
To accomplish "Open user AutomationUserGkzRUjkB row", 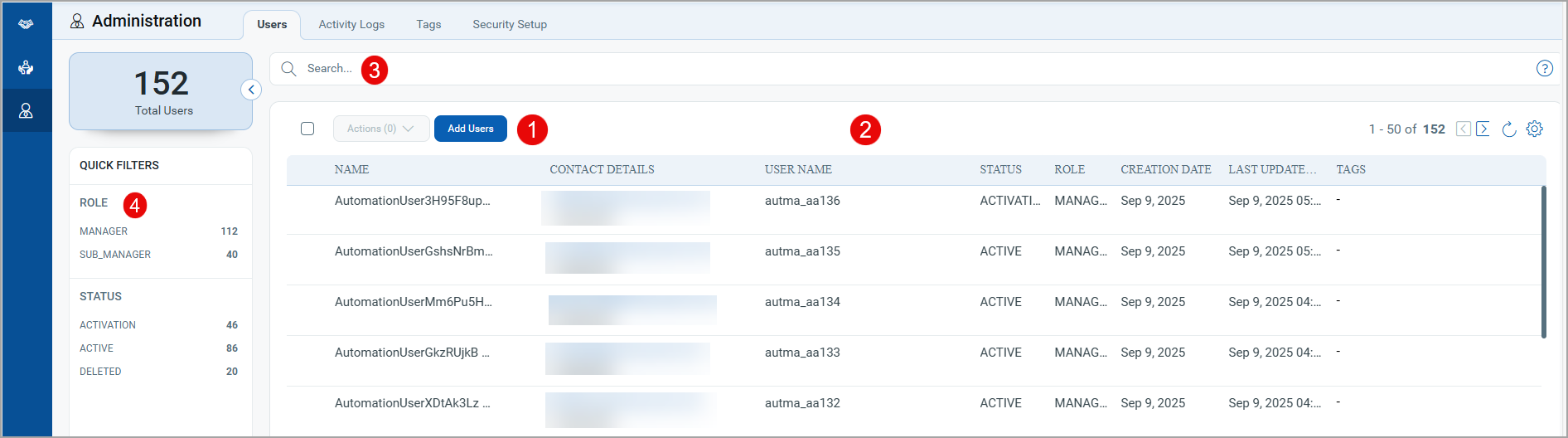I will (x=914, y=361).
